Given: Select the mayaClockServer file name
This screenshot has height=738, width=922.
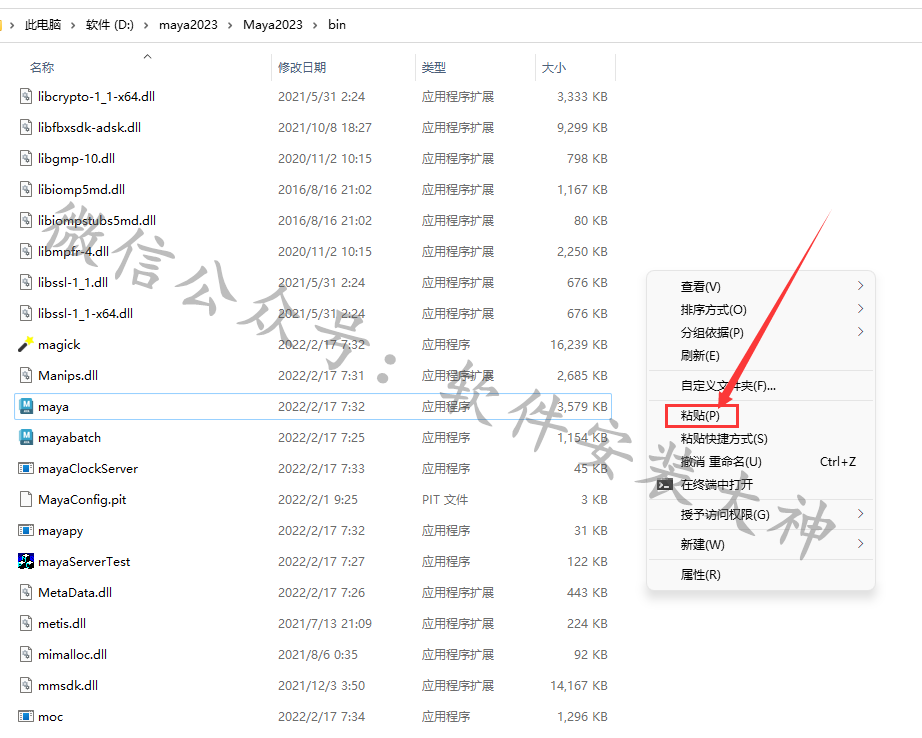Looking at the screenshot, I should 88,469.
